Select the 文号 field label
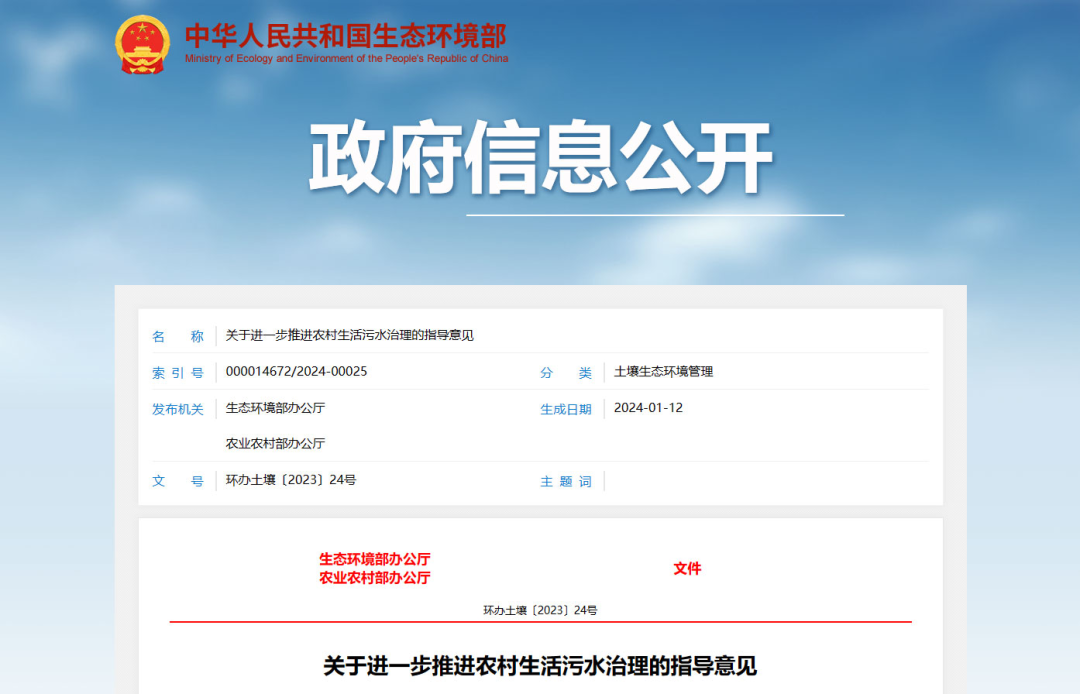Image resolution: width=1080 pixels, height=694 pixels. (177, 481)
